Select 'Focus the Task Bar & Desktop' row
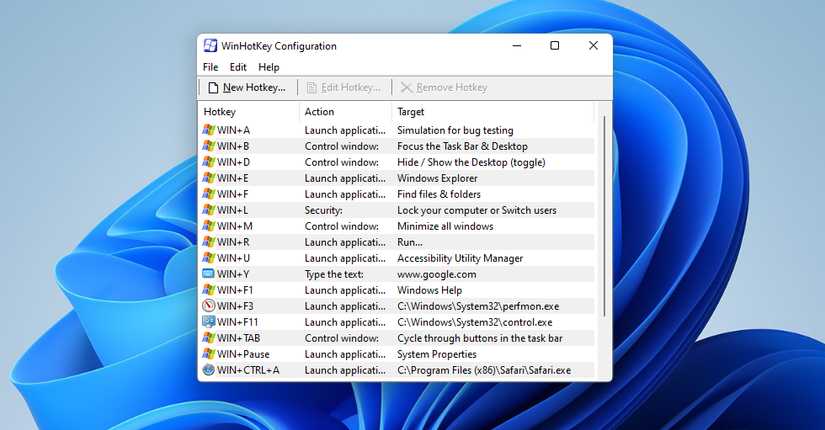Image resolution: width=825 pixels, height=430 pixels. coord(398,146)
